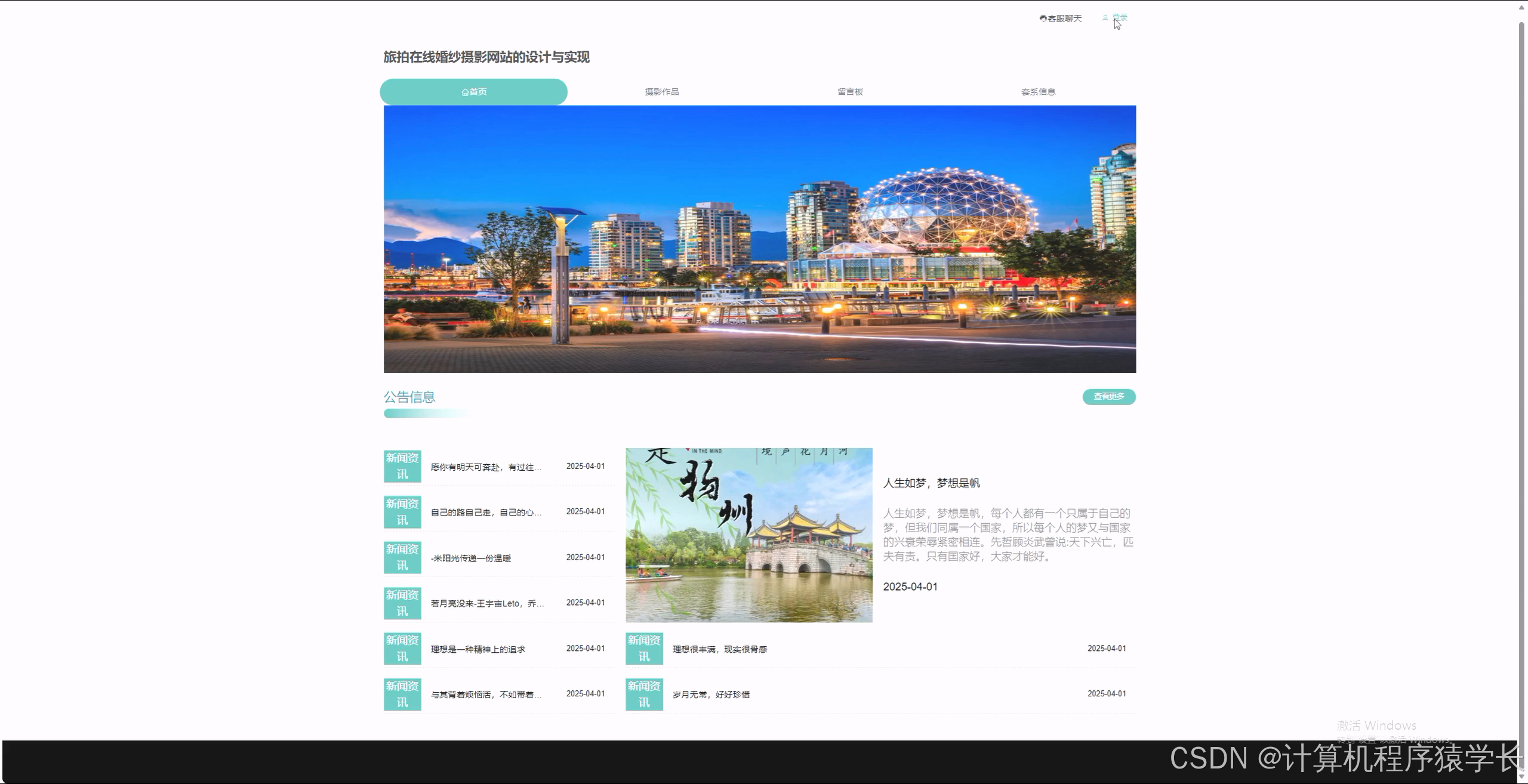Open the 留言板 tab
This screenshot has width=1528, height=784.
pos(850,91)
